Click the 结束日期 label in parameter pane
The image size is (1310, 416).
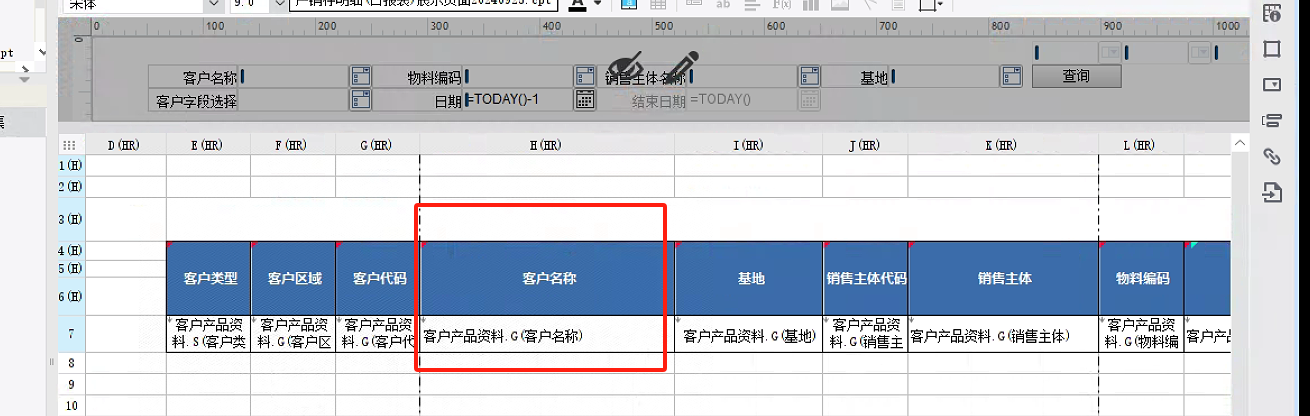click(x=659, y=100)
